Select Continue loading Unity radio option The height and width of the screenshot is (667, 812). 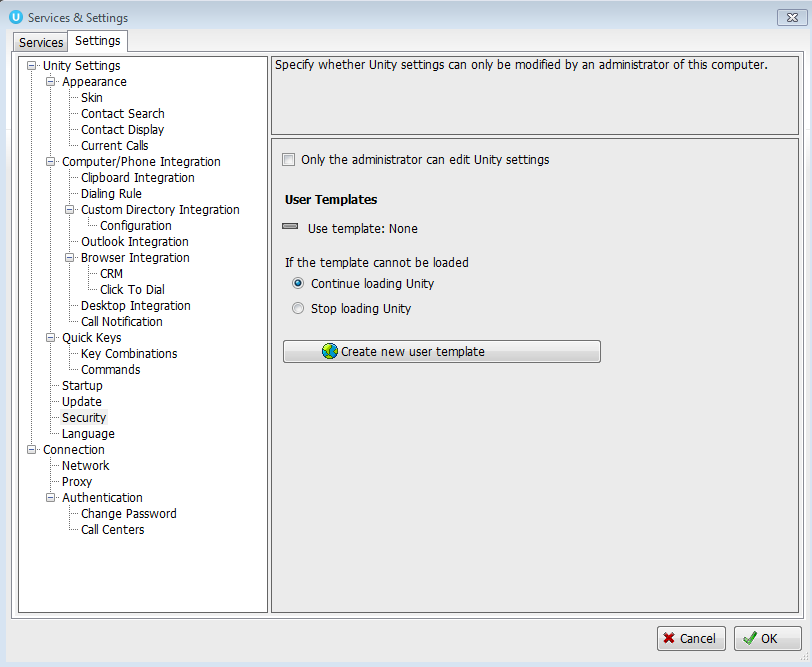(x=298, y=284)
